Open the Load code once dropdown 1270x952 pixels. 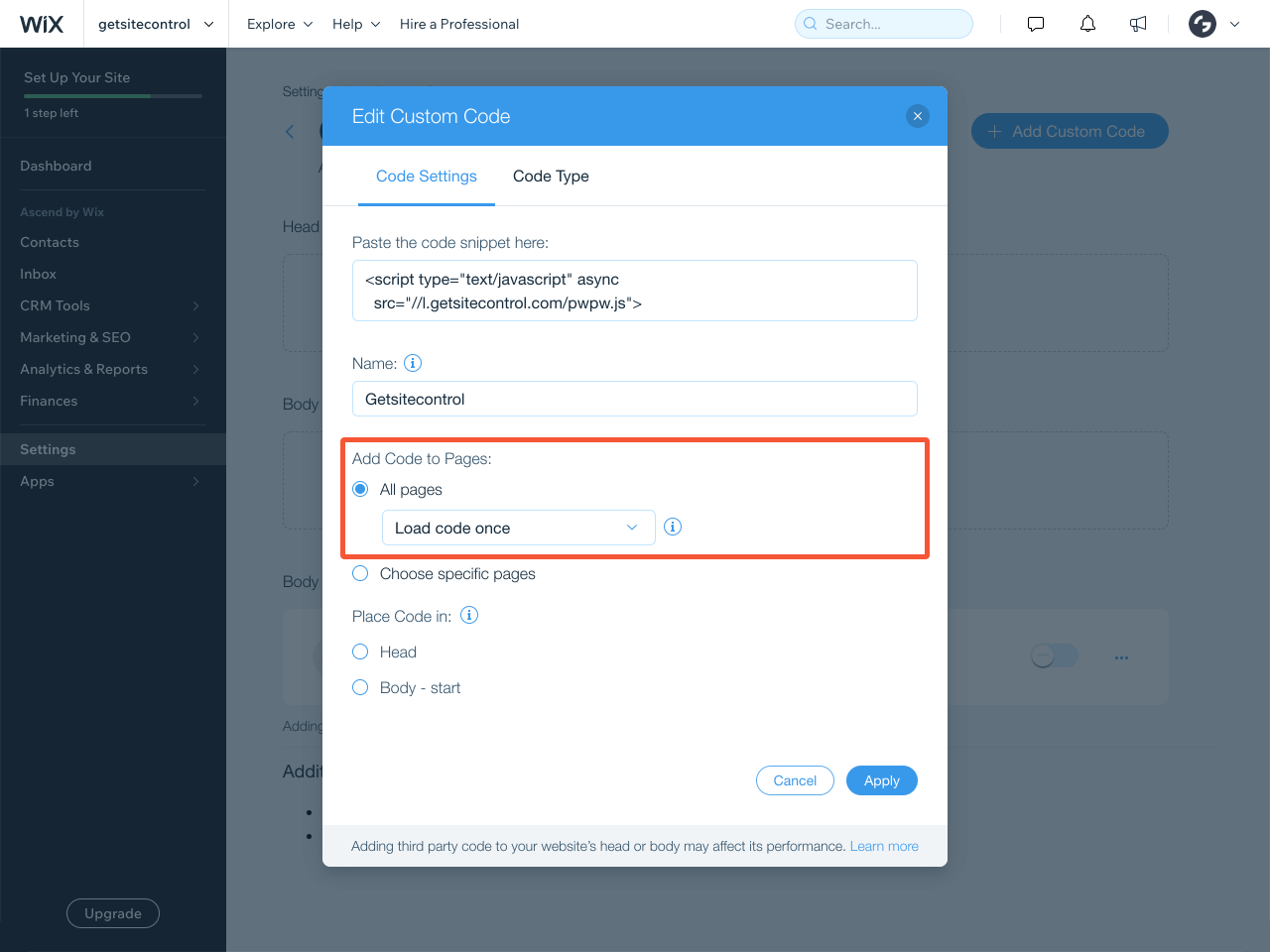tap(519, 528)
